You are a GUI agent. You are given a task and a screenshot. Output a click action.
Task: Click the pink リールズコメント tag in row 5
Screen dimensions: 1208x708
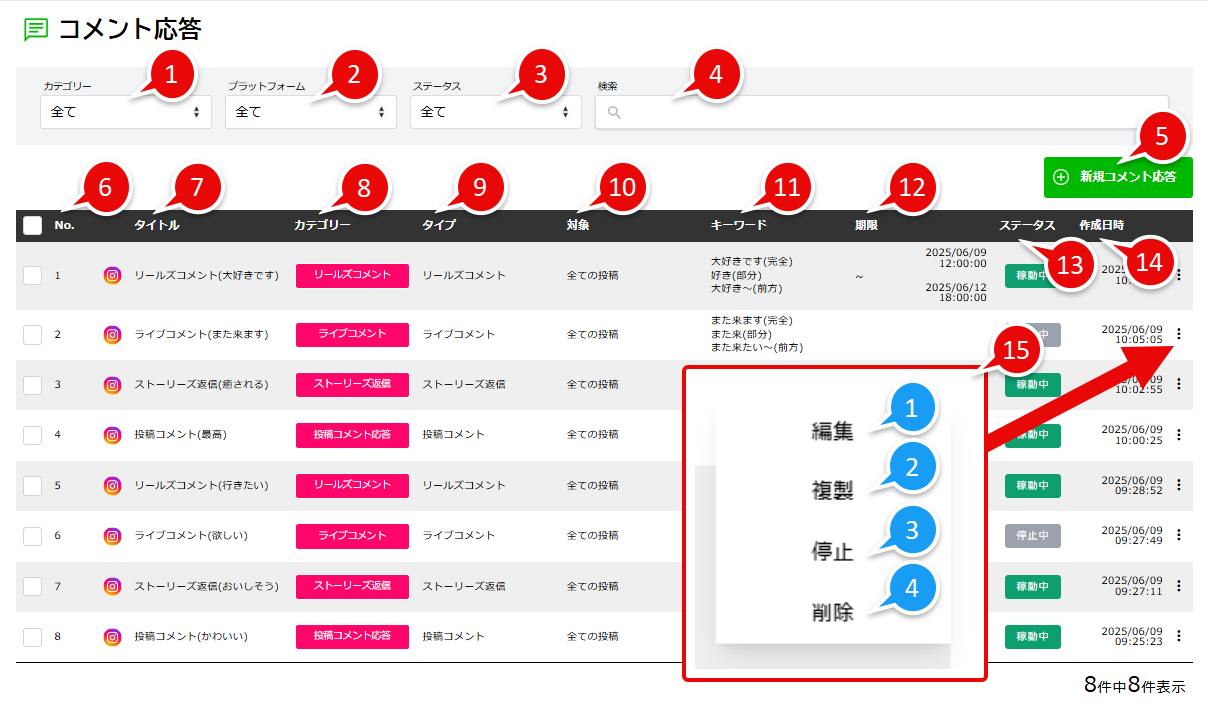352,485
